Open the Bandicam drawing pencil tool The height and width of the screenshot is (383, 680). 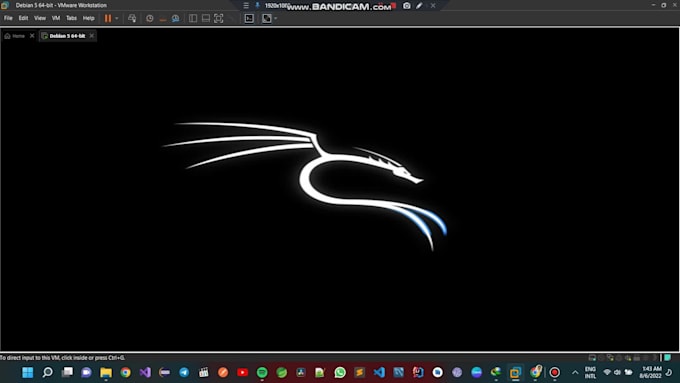click(419, 6)
